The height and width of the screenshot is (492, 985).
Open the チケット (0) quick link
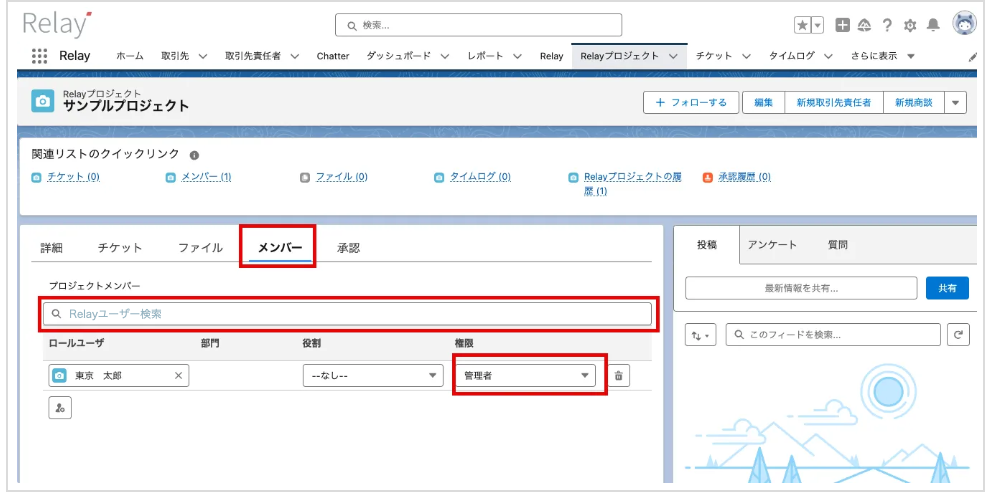pyautogui.click(x=73, y=177)
